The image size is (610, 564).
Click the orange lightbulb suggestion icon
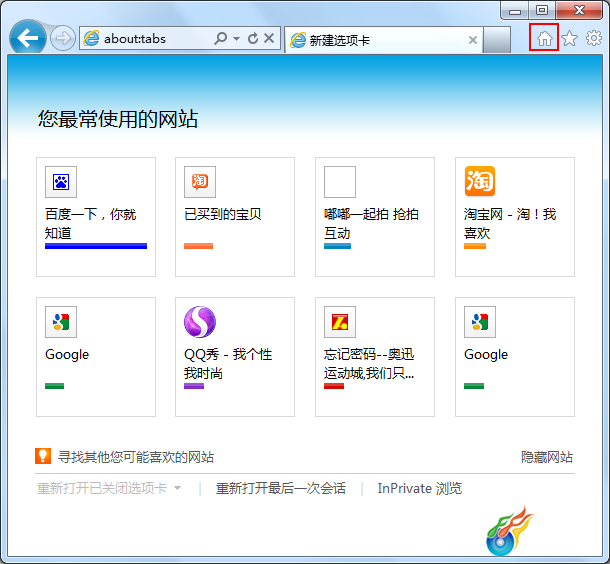coord(43,456)
